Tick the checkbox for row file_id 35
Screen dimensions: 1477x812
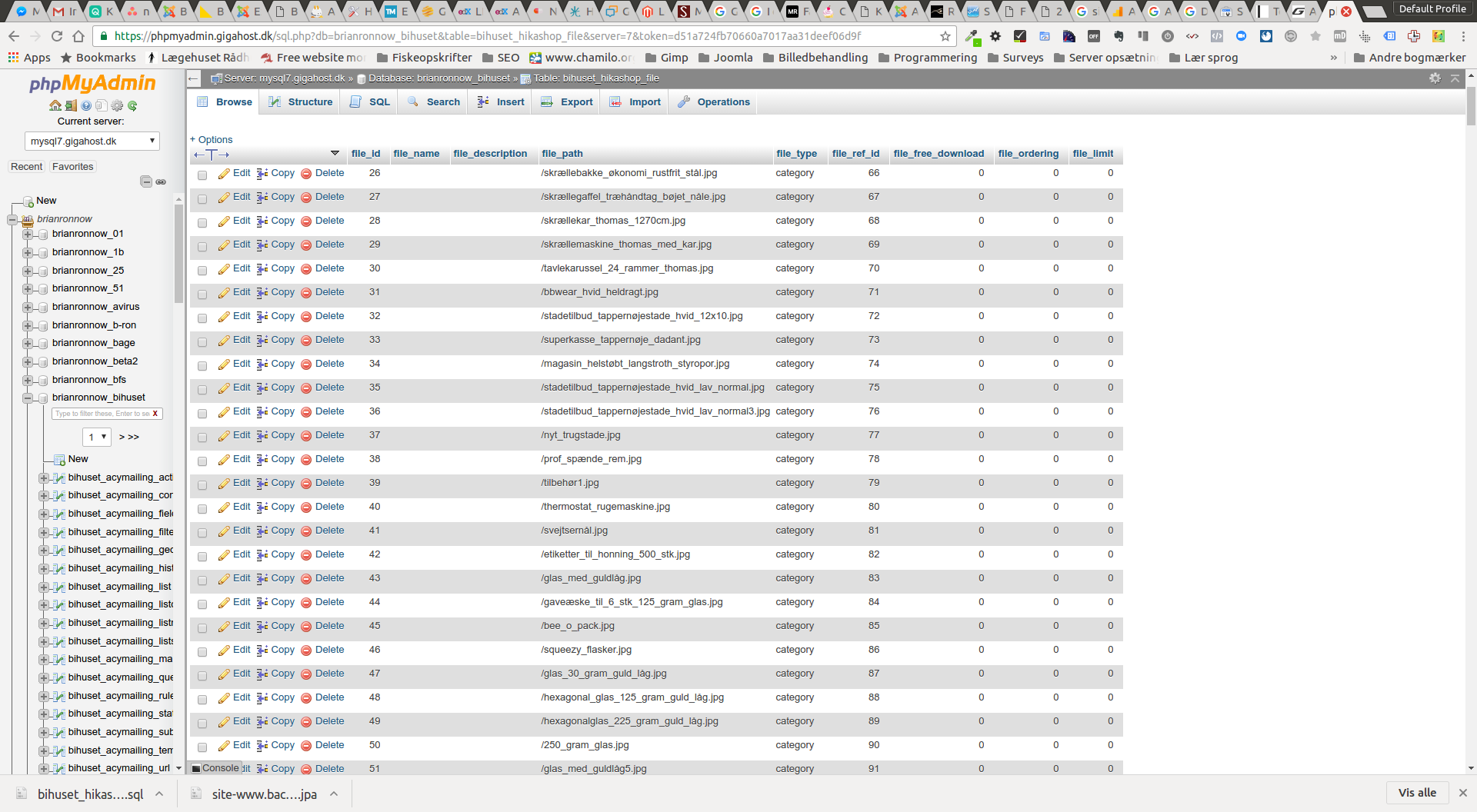pos(202,390)
